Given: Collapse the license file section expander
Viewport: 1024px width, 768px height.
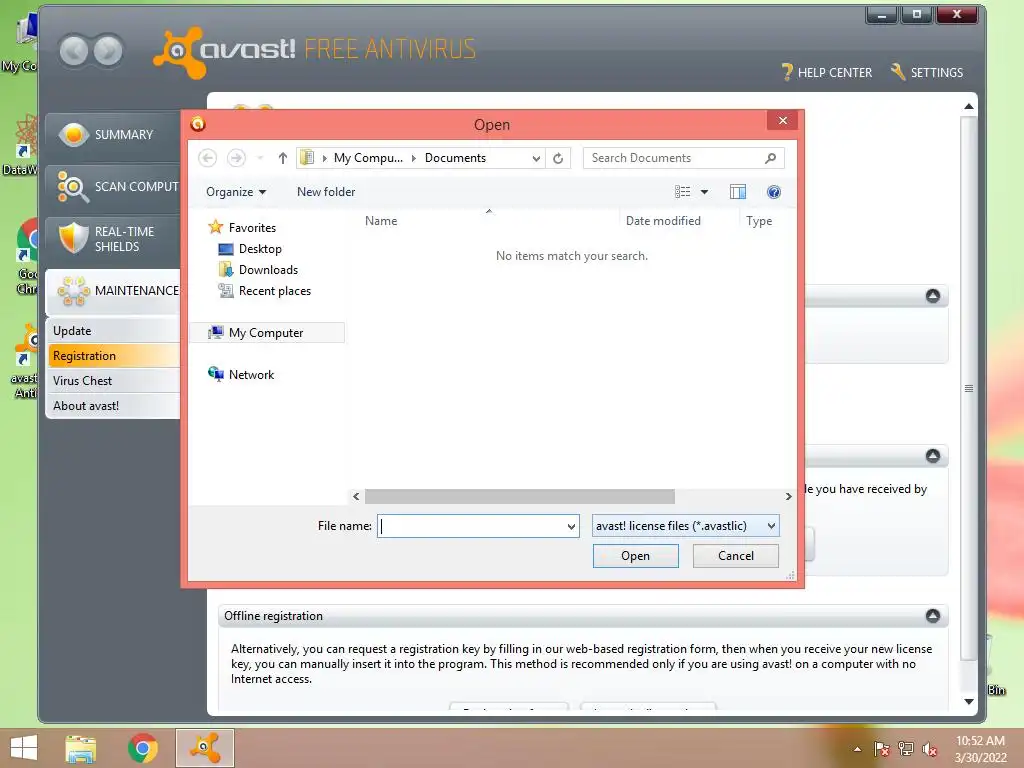Looking at the screenshot, I should tap(933, 456).
